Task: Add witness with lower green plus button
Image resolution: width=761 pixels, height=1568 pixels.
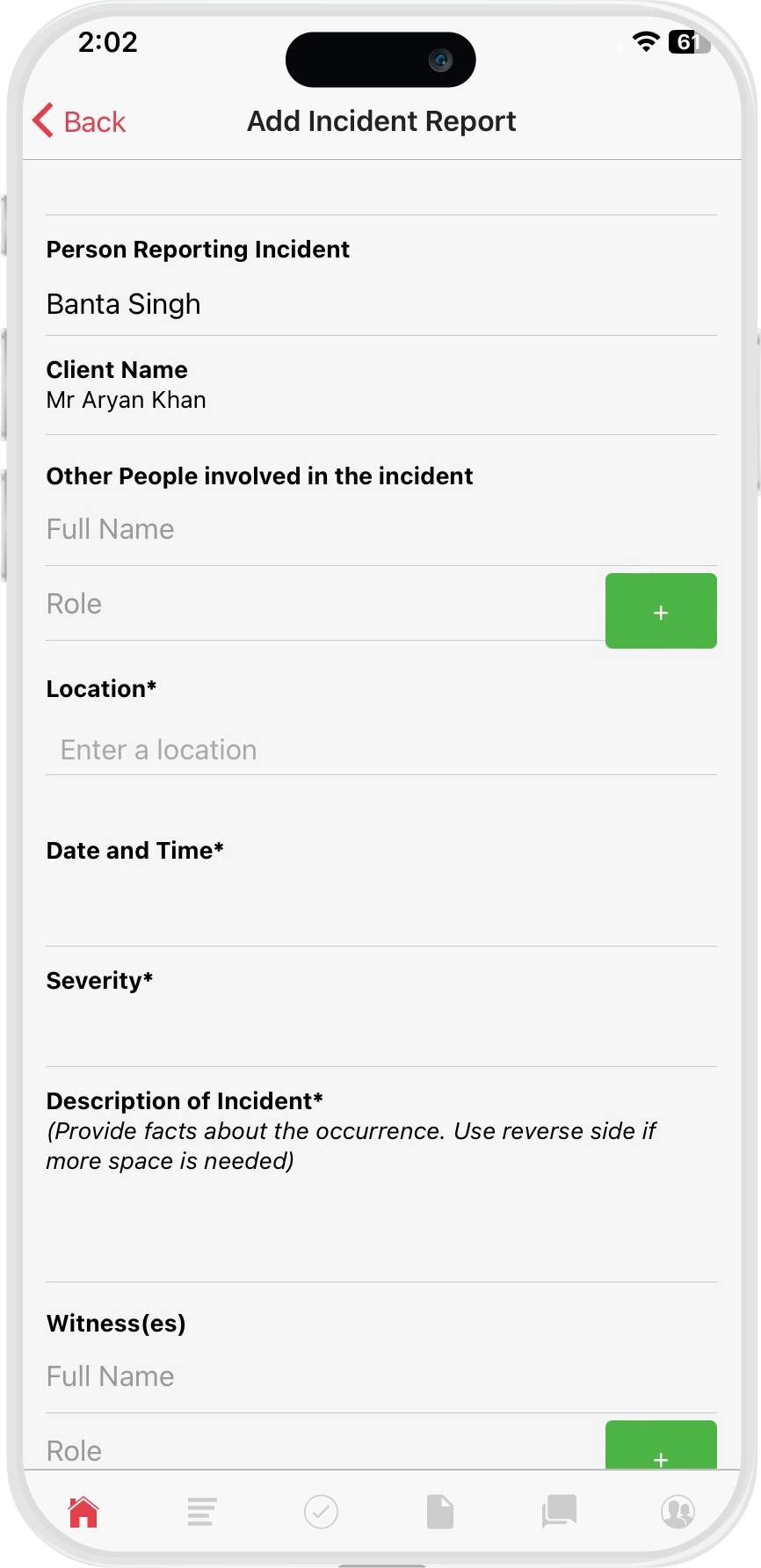Action: coord(661,1445)
